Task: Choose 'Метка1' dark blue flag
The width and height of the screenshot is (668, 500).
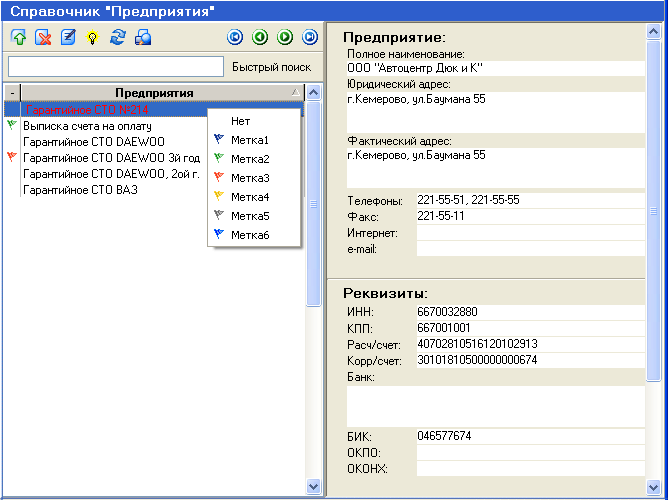Action: coord(250,140)
